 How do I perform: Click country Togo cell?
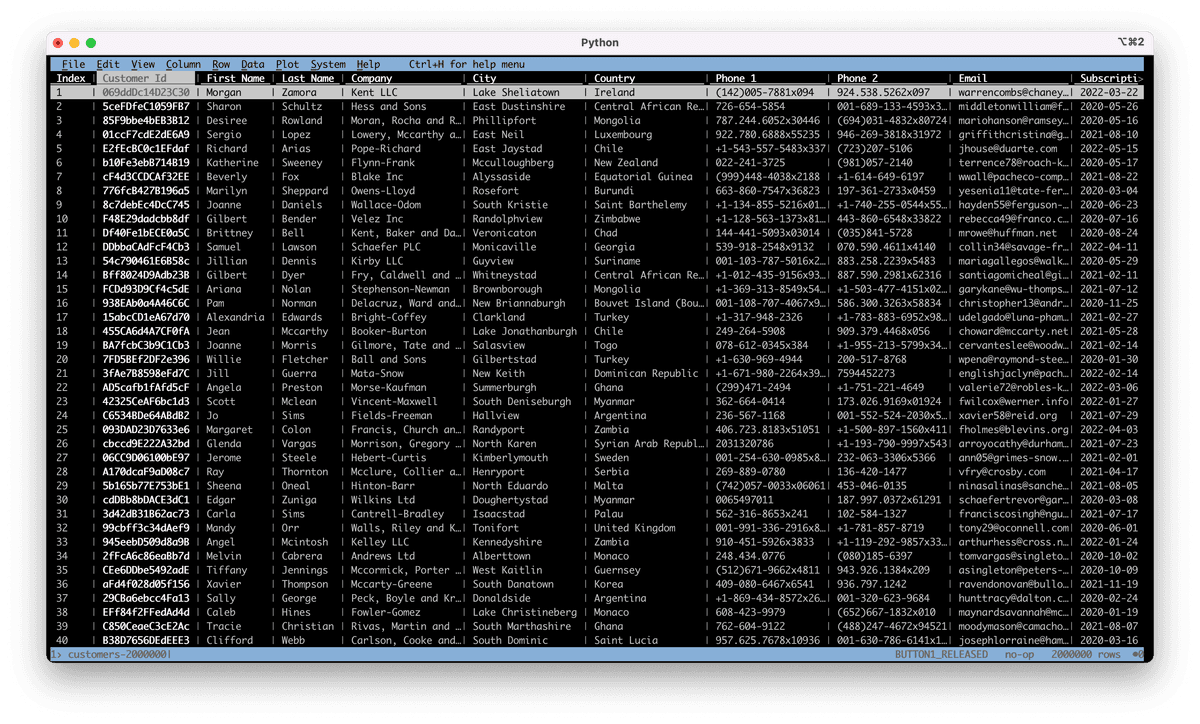point(606,345)
